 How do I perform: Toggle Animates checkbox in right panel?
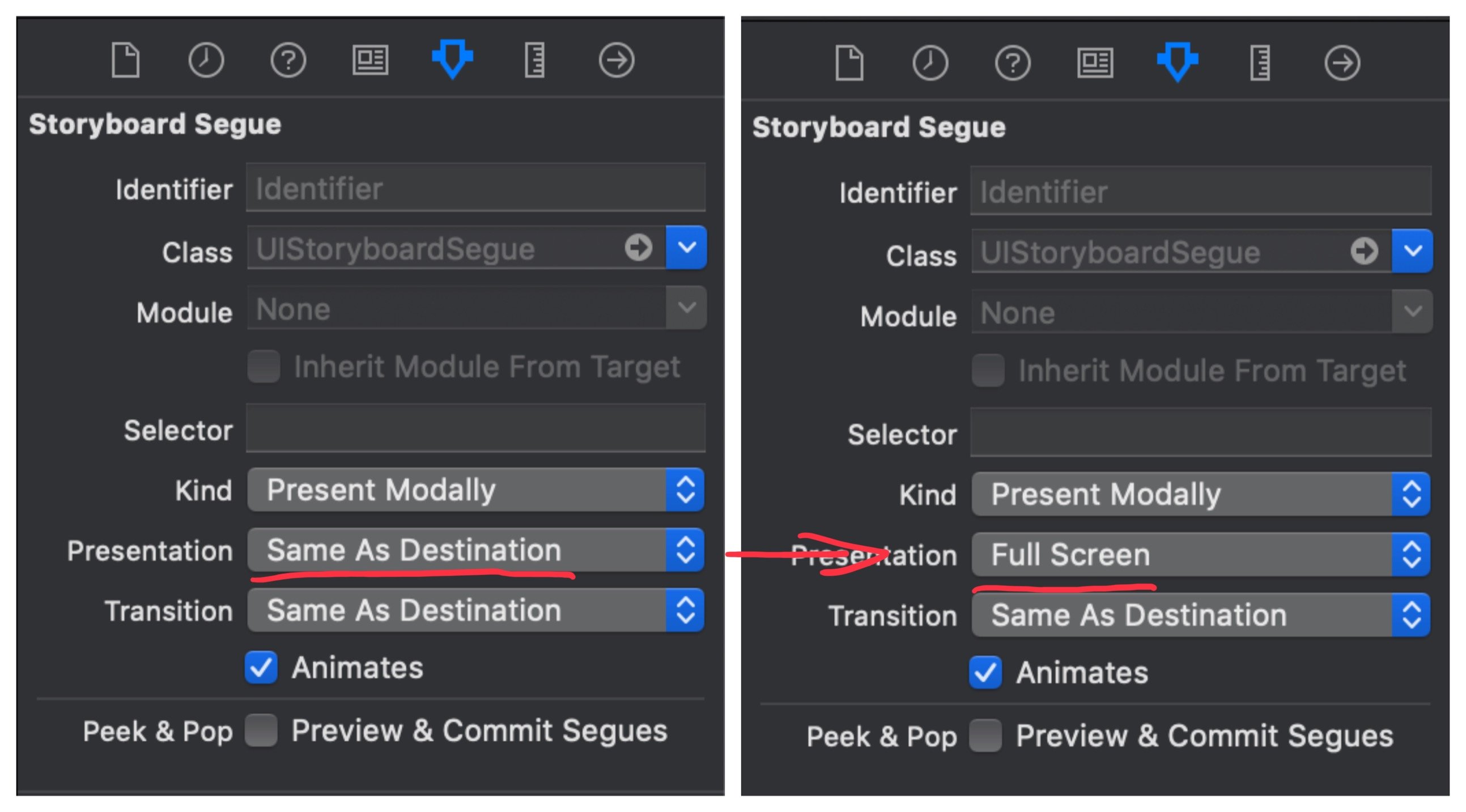pyautogui.click(x=985, y=672)
